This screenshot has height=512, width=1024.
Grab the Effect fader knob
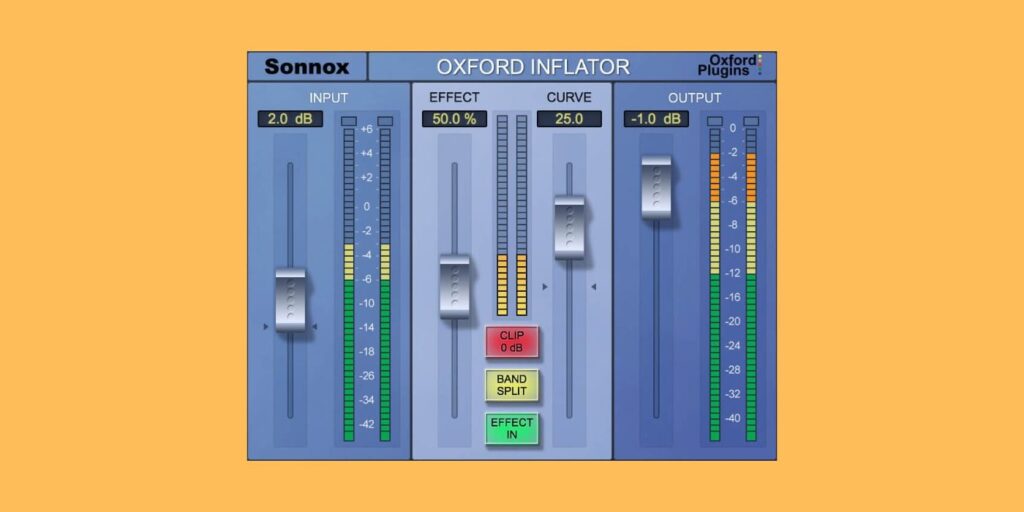(x=454, y=286)
